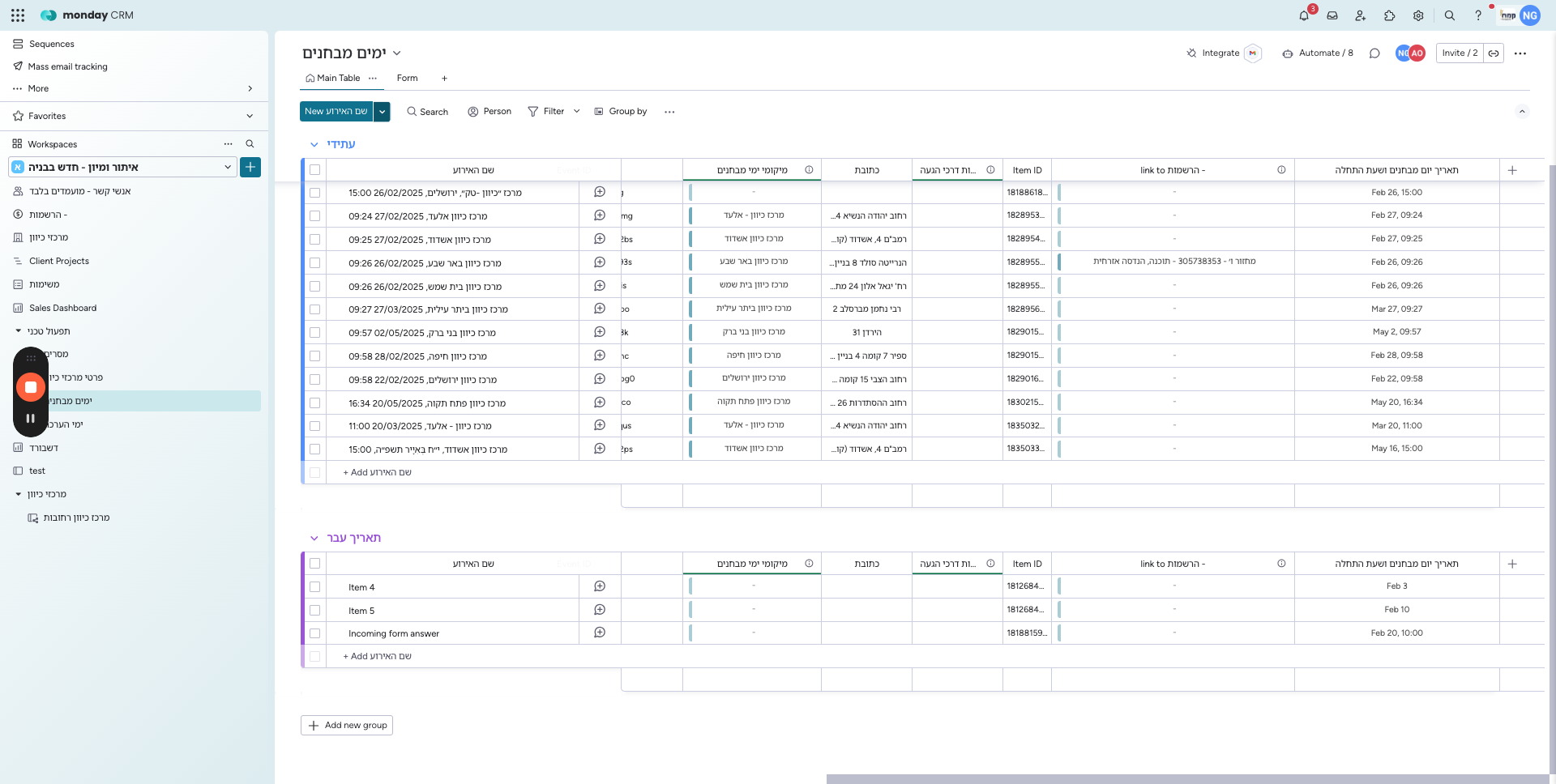Stop the screen recording with red button
Screen dimensions: 1556x784
tap(31, 387)
